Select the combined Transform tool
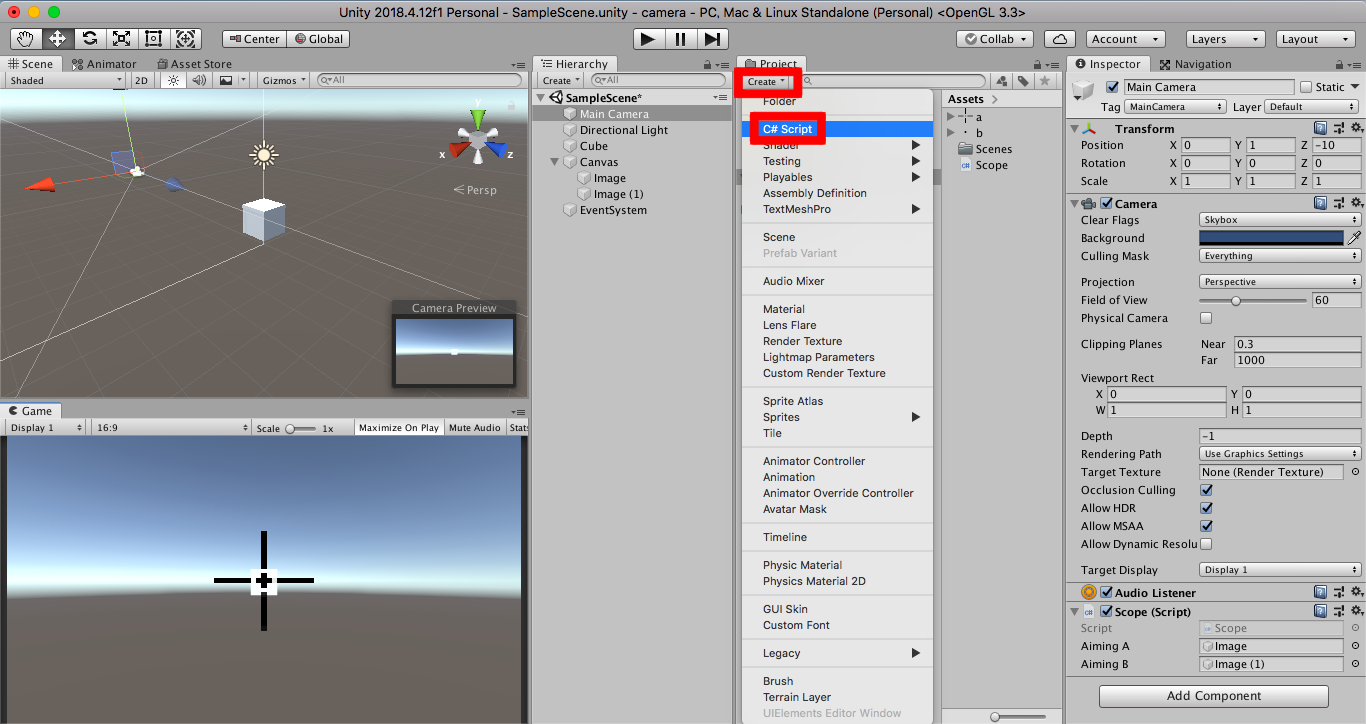 tap(186, 39)
